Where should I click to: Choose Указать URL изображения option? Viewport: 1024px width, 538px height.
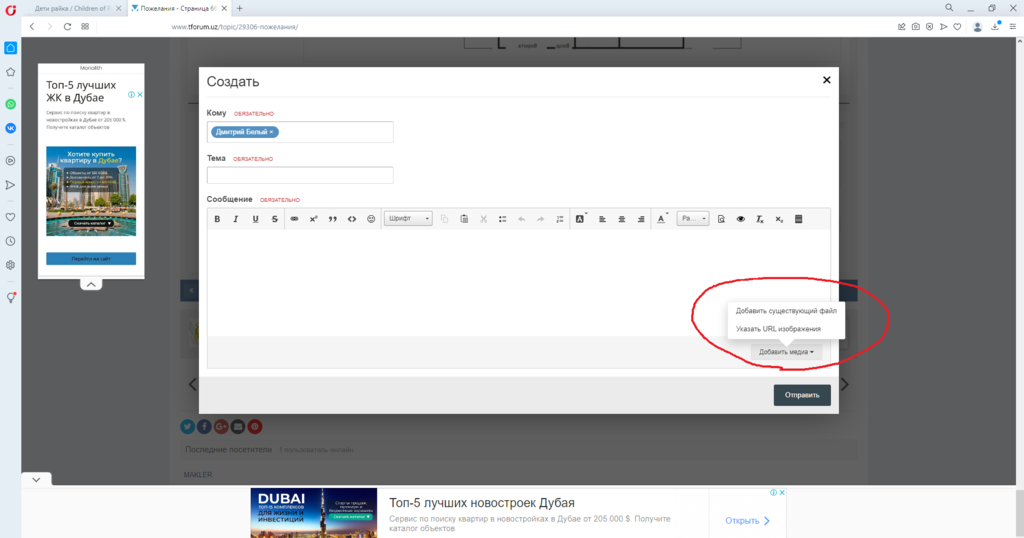(x=778, y=328)
